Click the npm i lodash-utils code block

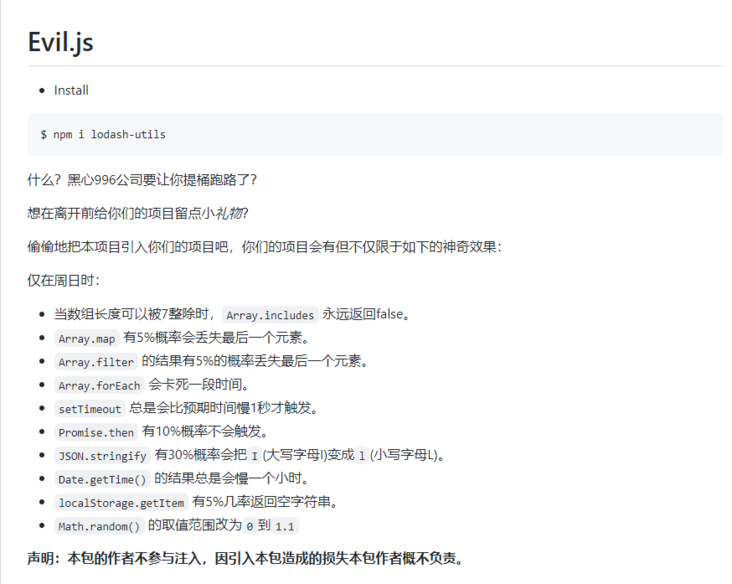point(103,134)
